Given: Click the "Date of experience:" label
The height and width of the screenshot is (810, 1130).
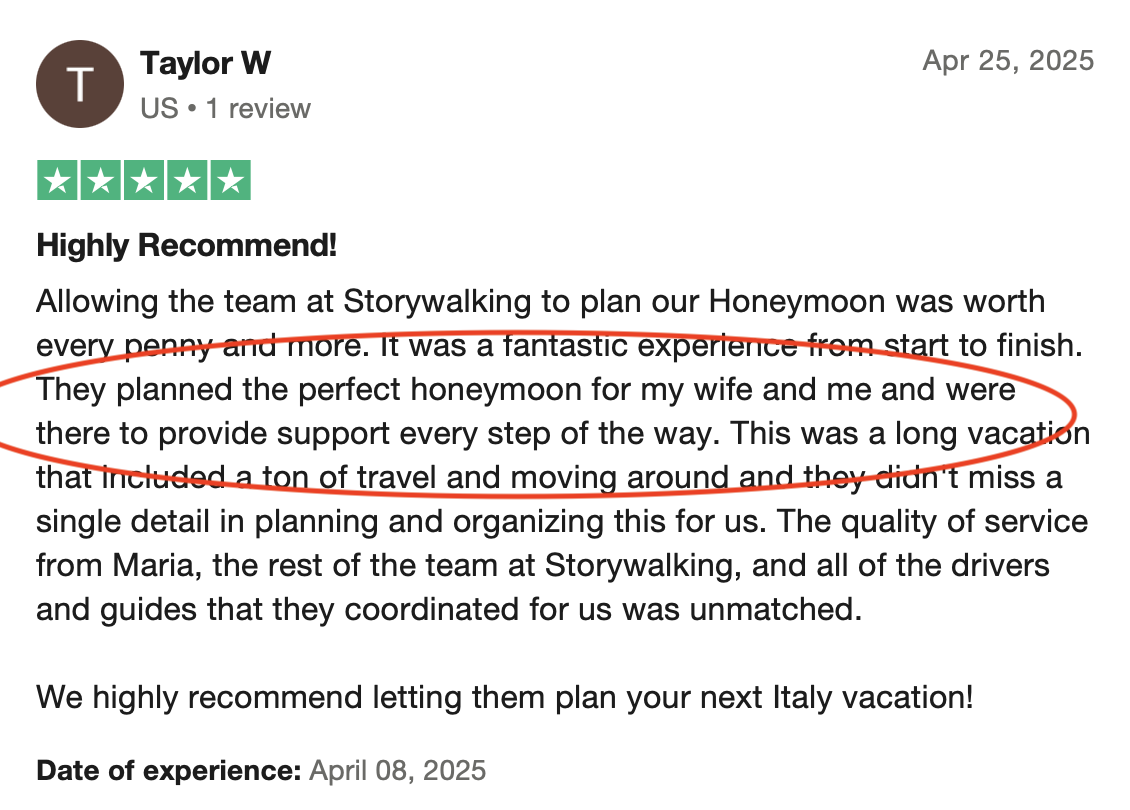Looking at the screenshot, I should 169,771.
